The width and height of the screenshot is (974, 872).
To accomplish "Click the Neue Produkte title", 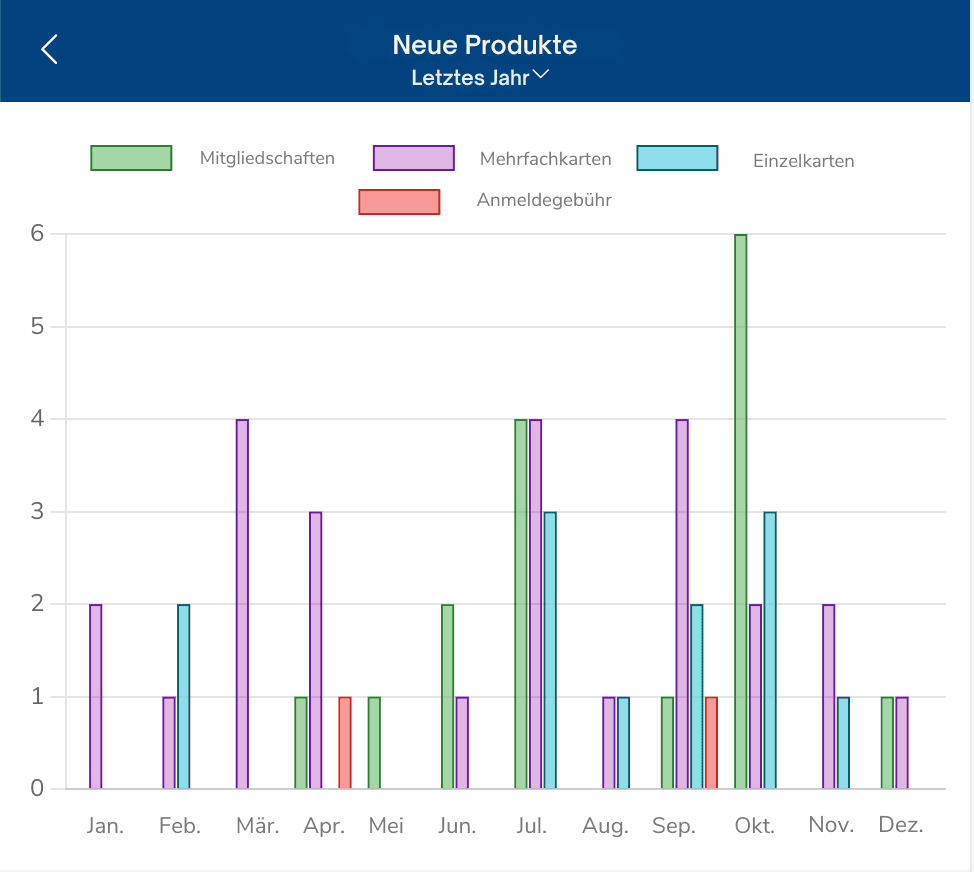I will tap(485, 45).
